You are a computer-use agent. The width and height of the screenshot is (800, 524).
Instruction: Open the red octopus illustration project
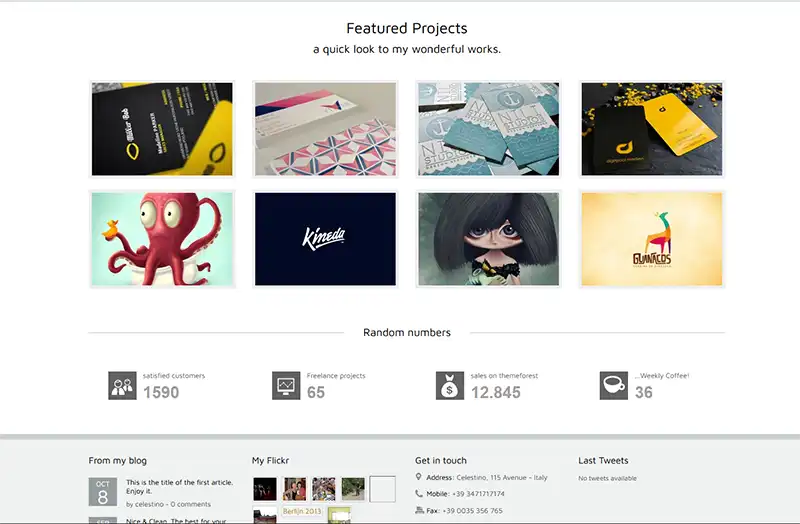pos(162,239)
